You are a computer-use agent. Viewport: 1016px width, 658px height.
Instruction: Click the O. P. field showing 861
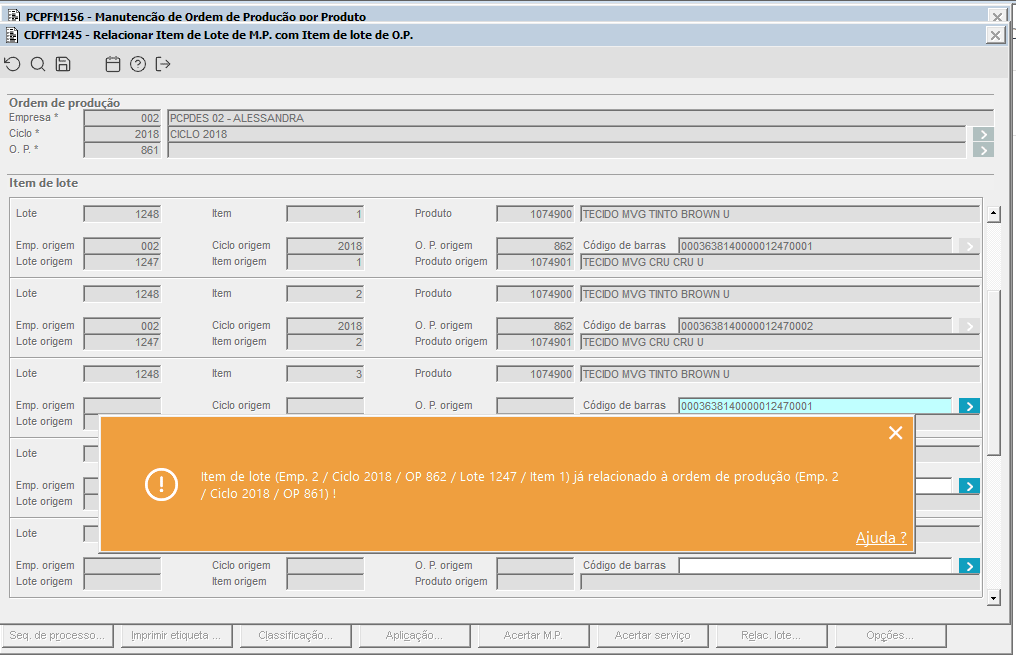click(x=122, y=150)
